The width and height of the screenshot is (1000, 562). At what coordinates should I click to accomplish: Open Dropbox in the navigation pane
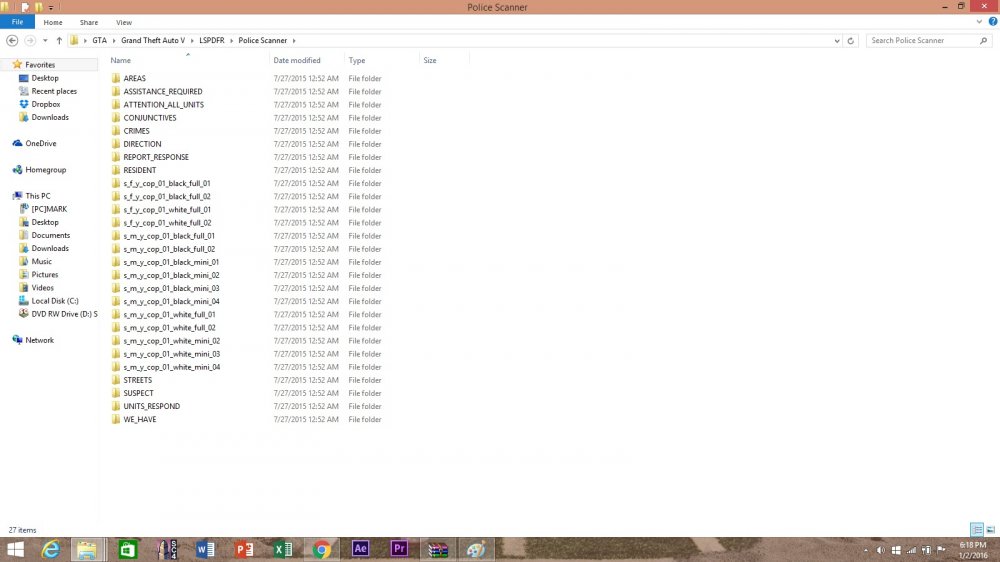tap(45, 104)
